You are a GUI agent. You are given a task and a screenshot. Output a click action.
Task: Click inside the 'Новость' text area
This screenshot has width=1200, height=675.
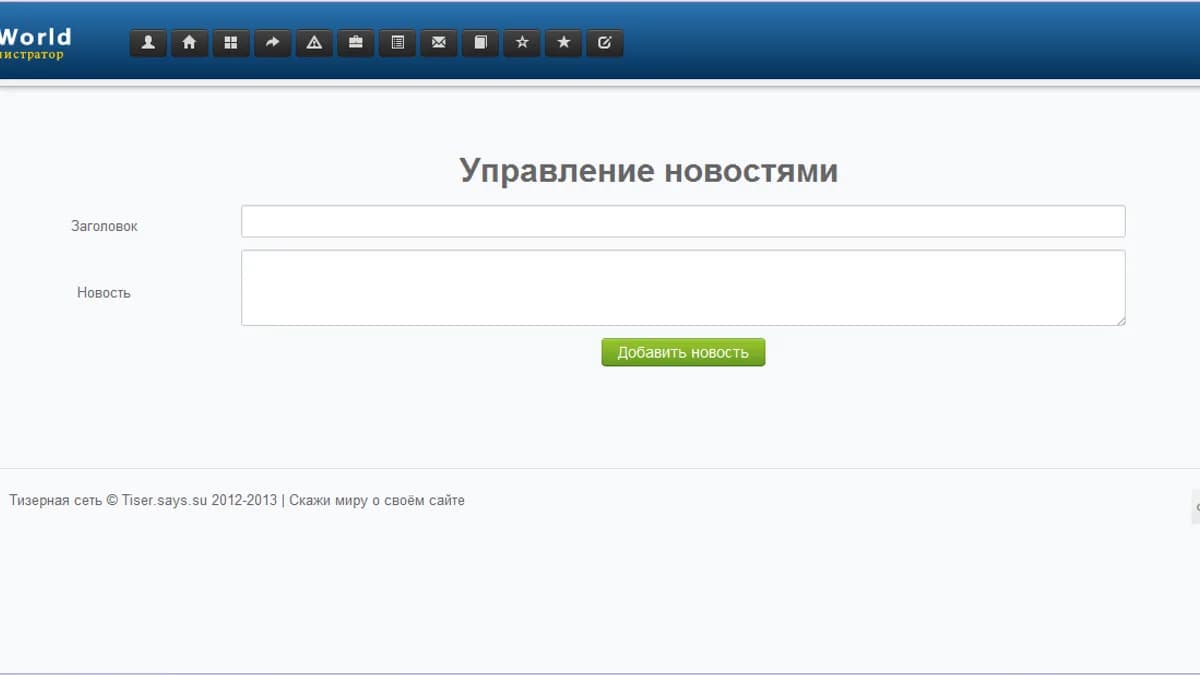(x=683, y=288)
